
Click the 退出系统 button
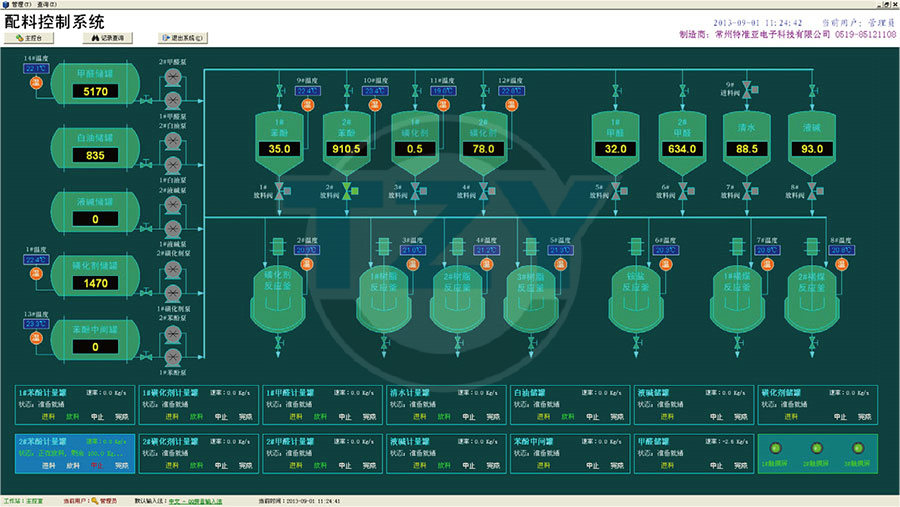pos(182,38)
